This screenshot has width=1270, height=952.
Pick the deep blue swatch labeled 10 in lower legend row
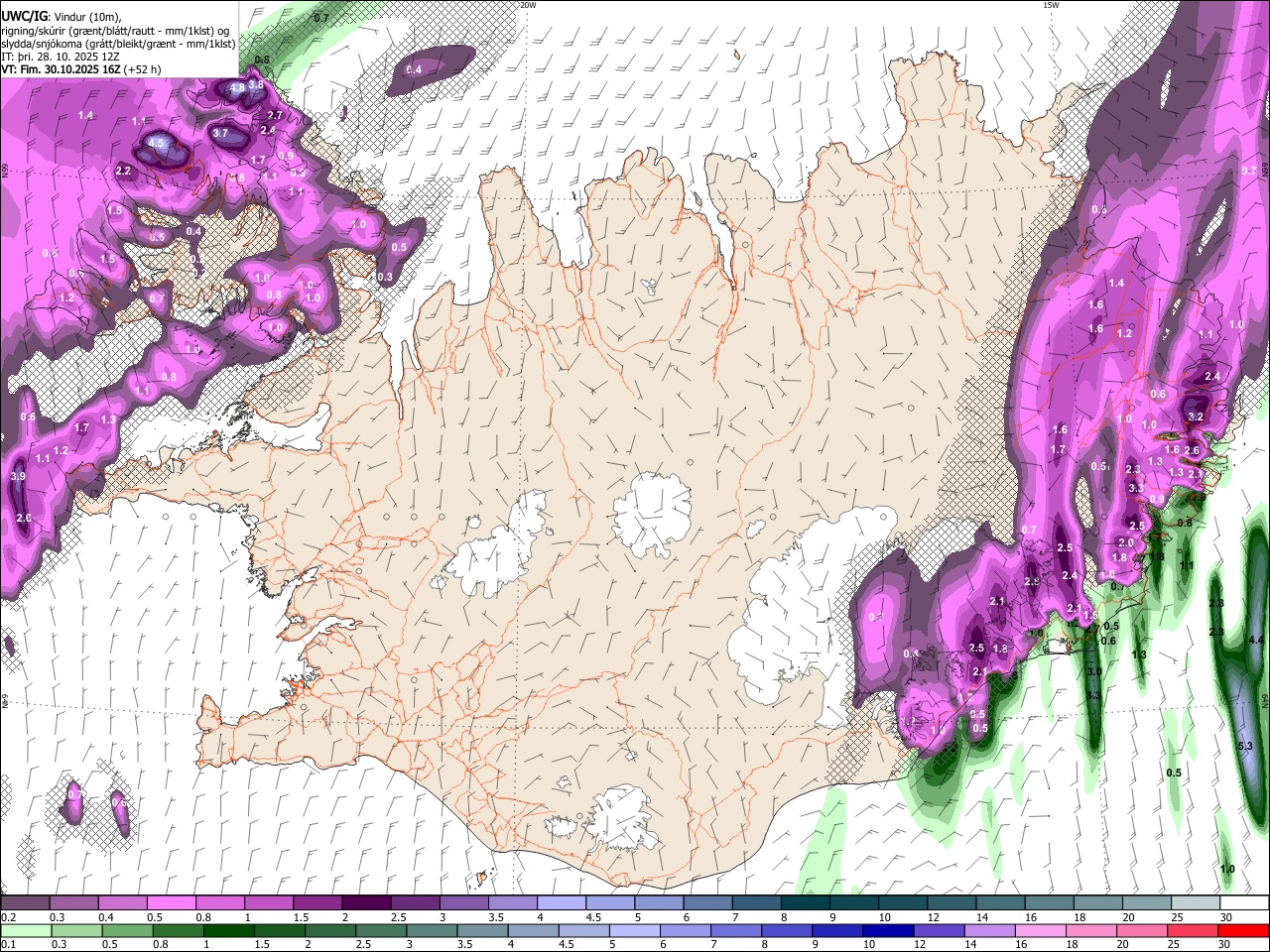click(x=888, y=930)
